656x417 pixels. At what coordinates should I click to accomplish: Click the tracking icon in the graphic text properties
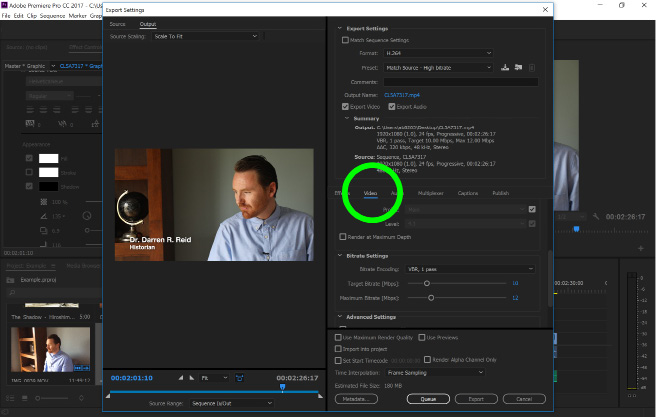coord(30,124)
